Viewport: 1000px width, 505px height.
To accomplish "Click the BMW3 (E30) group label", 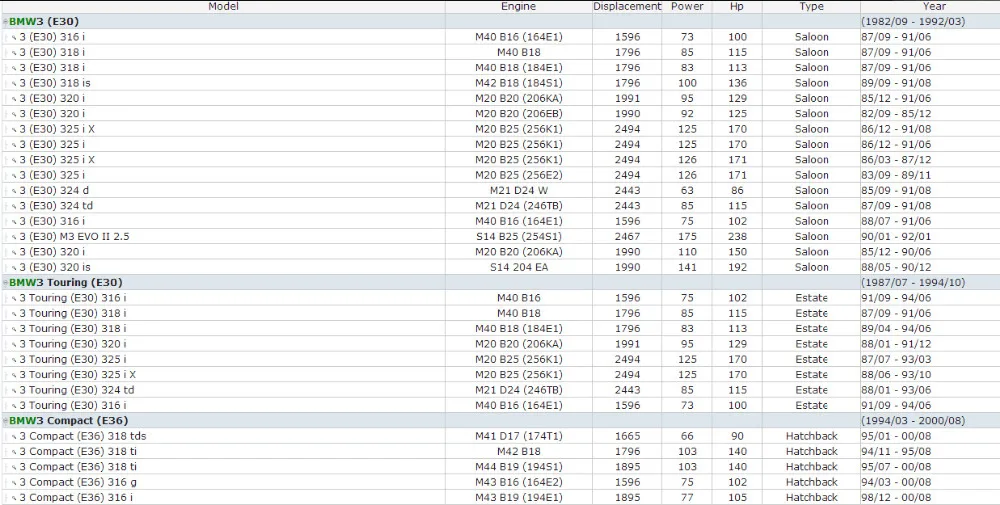I will coord(44,22).
